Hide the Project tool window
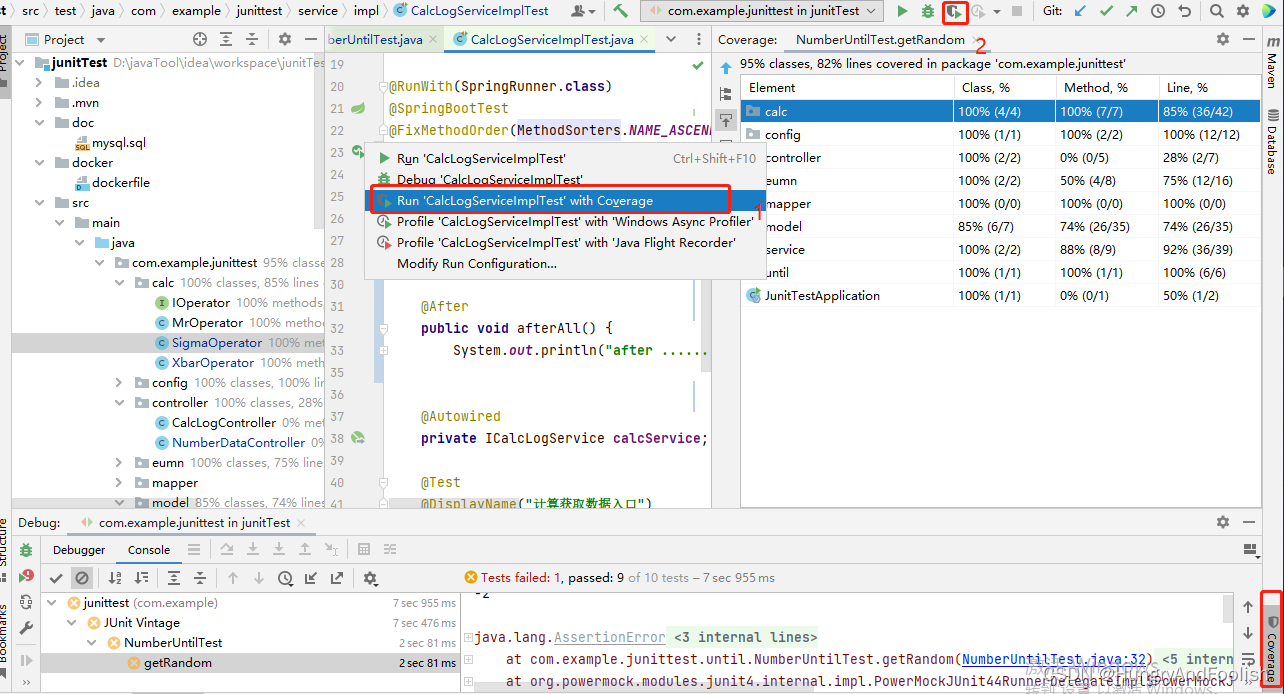Screen dimensions: 1284x694 click(311, 39)
